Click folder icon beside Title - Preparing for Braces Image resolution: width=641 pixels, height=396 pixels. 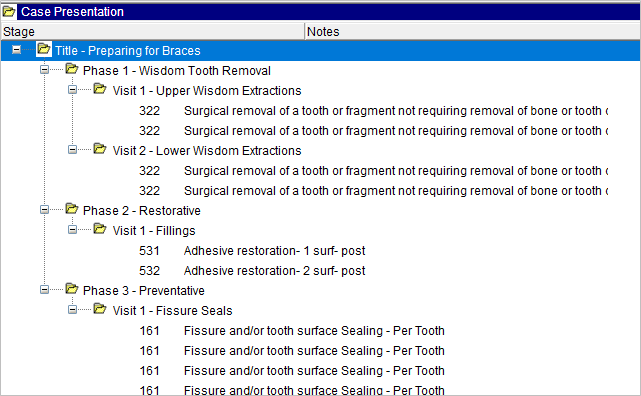43,49
